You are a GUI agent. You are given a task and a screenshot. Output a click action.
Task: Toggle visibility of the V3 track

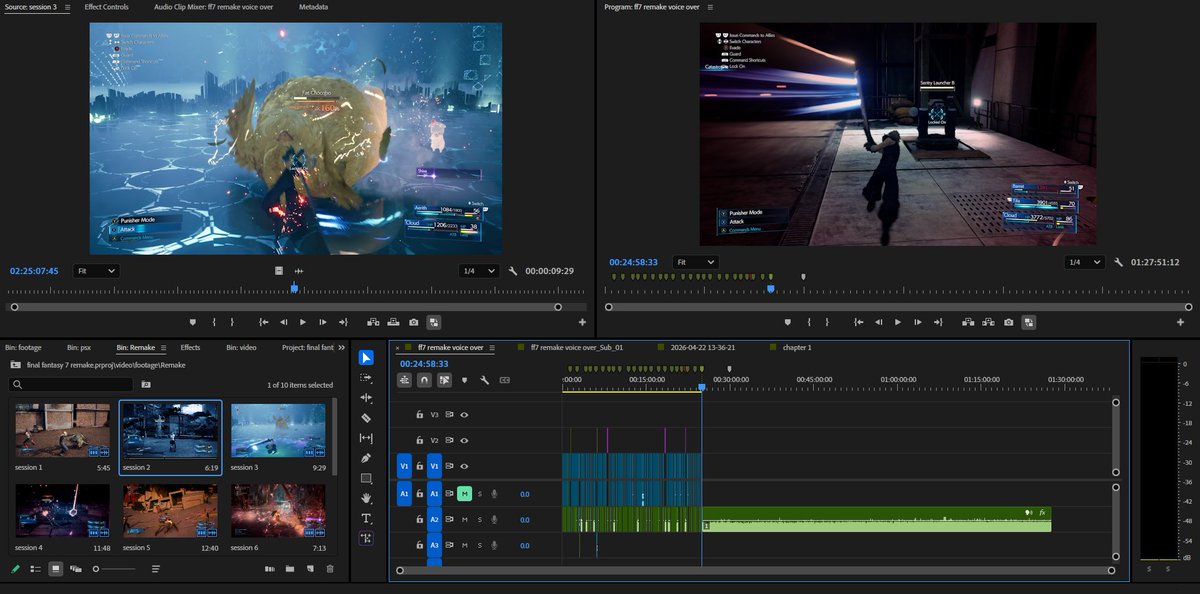(464, 414)
